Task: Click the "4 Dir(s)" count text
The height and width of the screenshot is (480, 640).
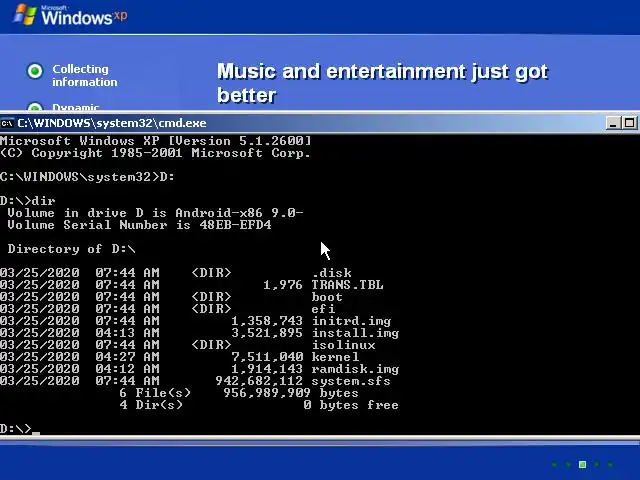Action: pos(151,405)
